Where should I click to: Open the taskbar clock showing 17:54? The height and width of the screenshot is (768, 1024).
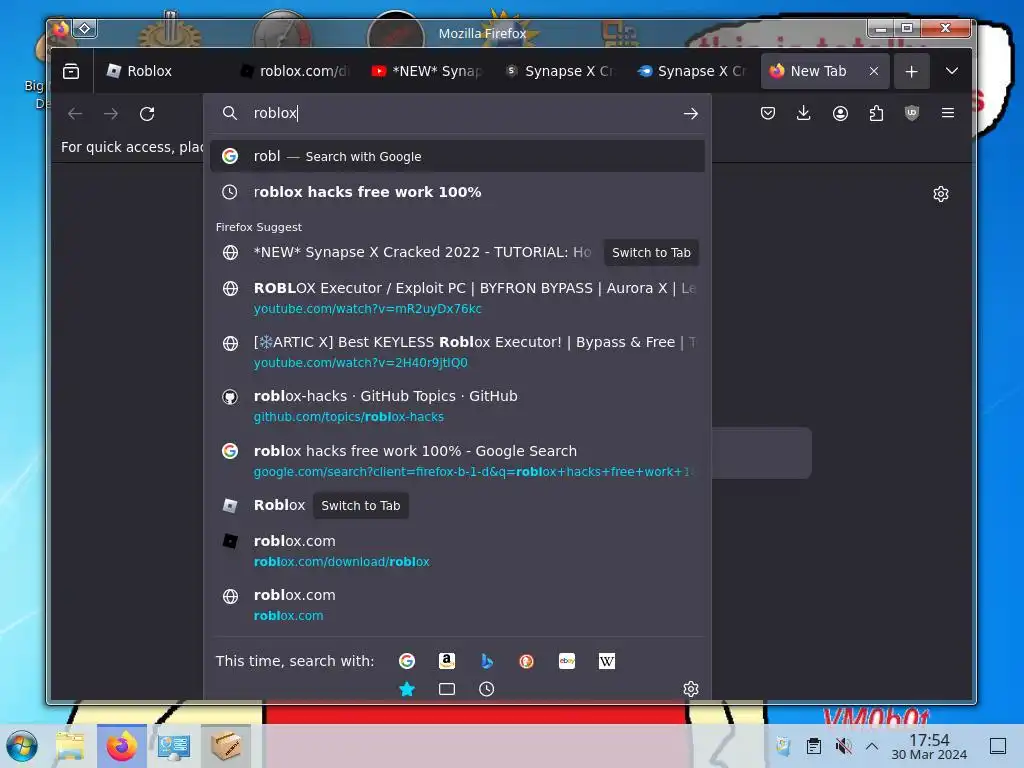coord(929,746)
